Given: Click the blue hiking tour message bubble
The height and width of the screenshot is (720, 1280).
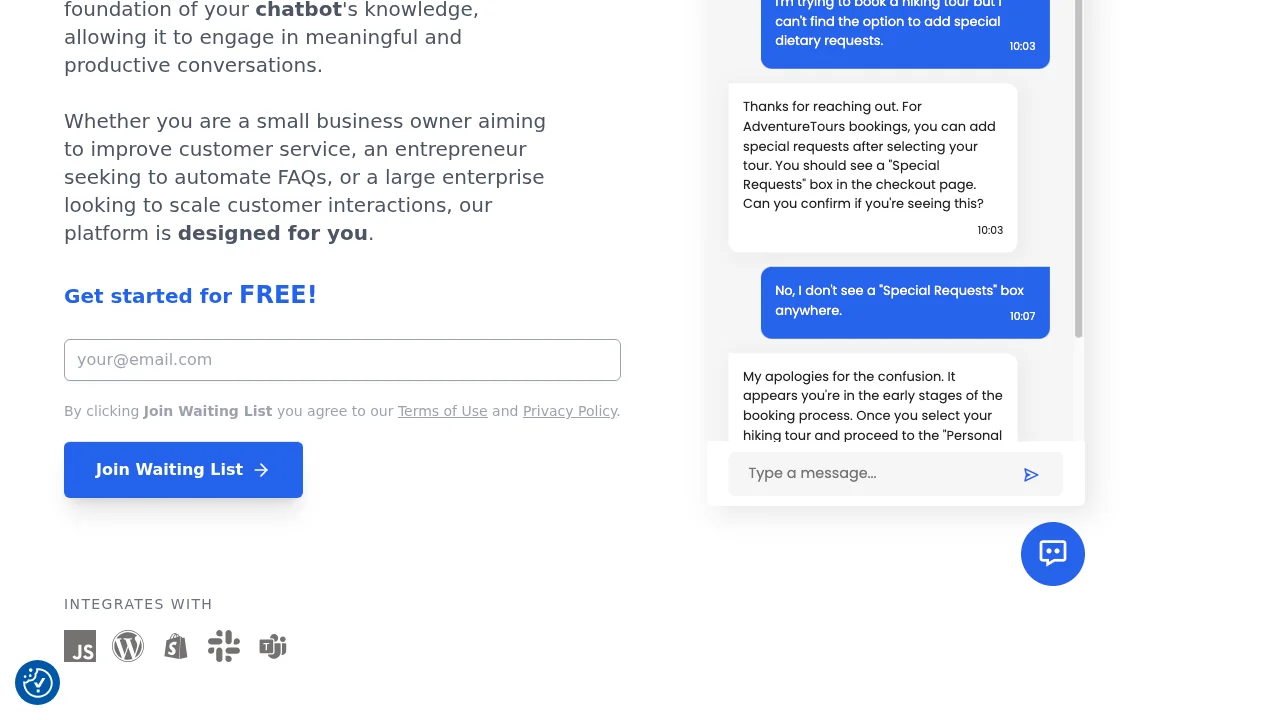Looking at the screenshot, I should point(904,30).
